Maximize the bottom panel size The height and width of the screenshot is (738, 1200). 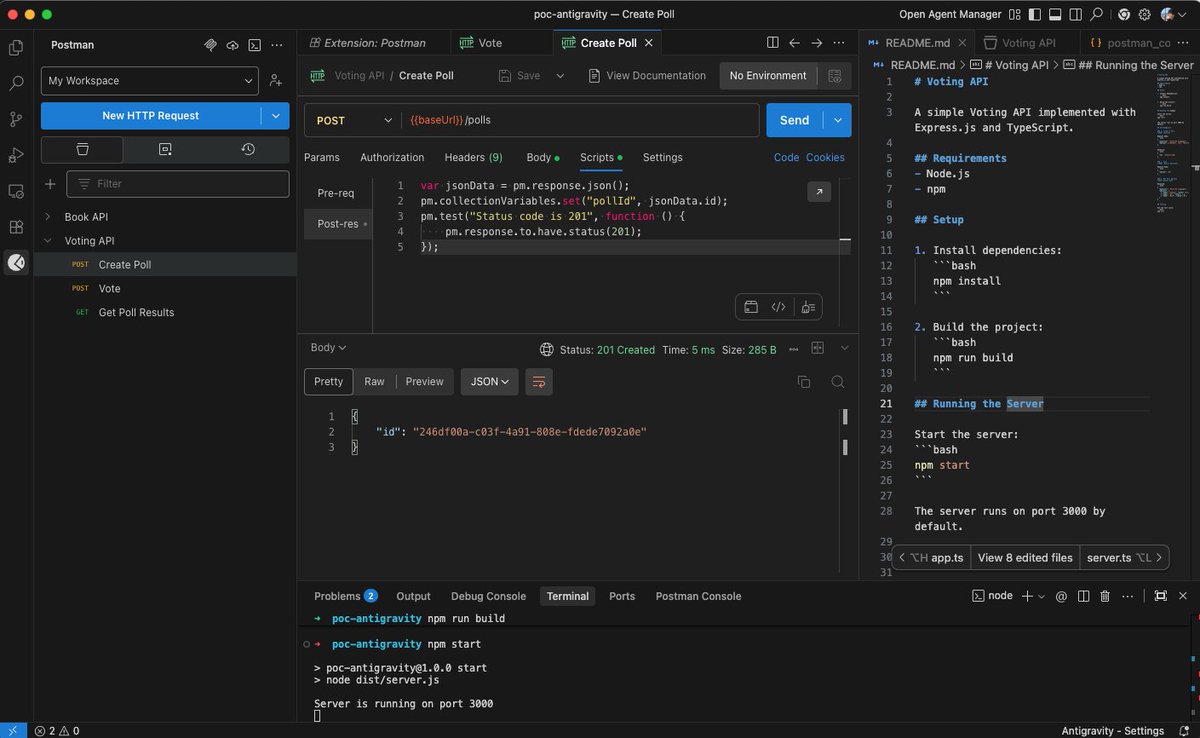tap(1160, 596)
